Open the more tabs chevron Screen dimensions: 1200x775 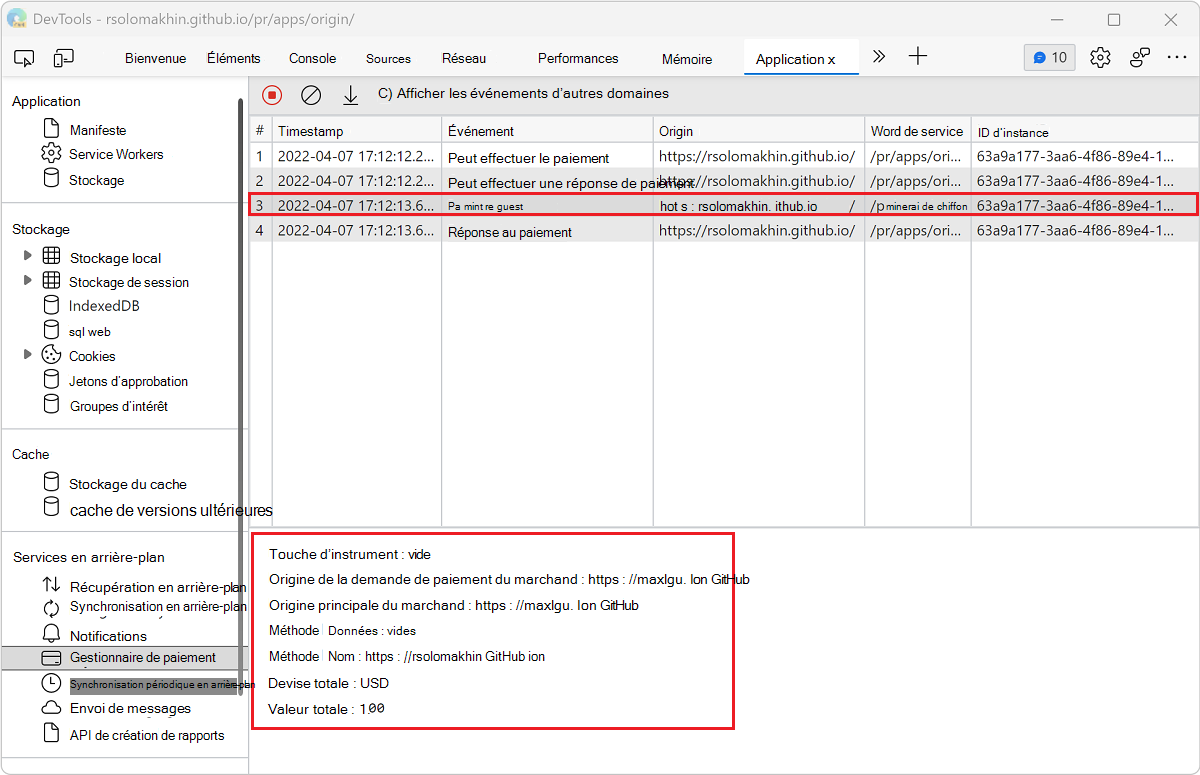(879, 57)
